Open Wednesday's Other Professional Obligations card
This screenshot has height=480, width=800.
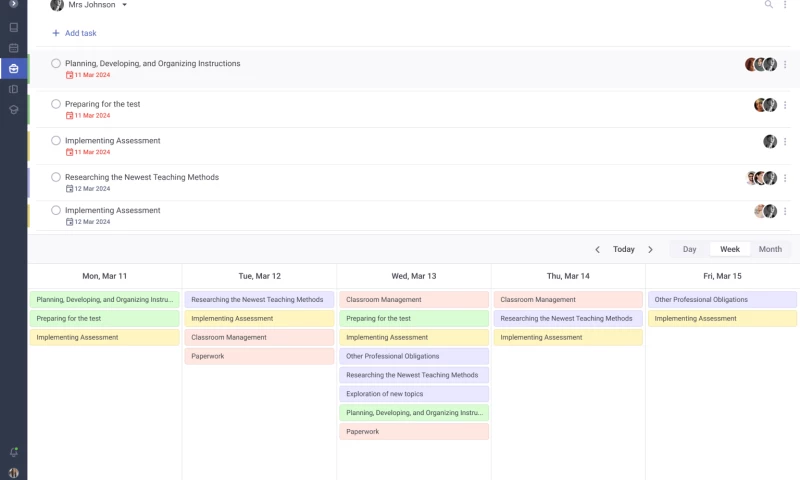pos(414,356)
